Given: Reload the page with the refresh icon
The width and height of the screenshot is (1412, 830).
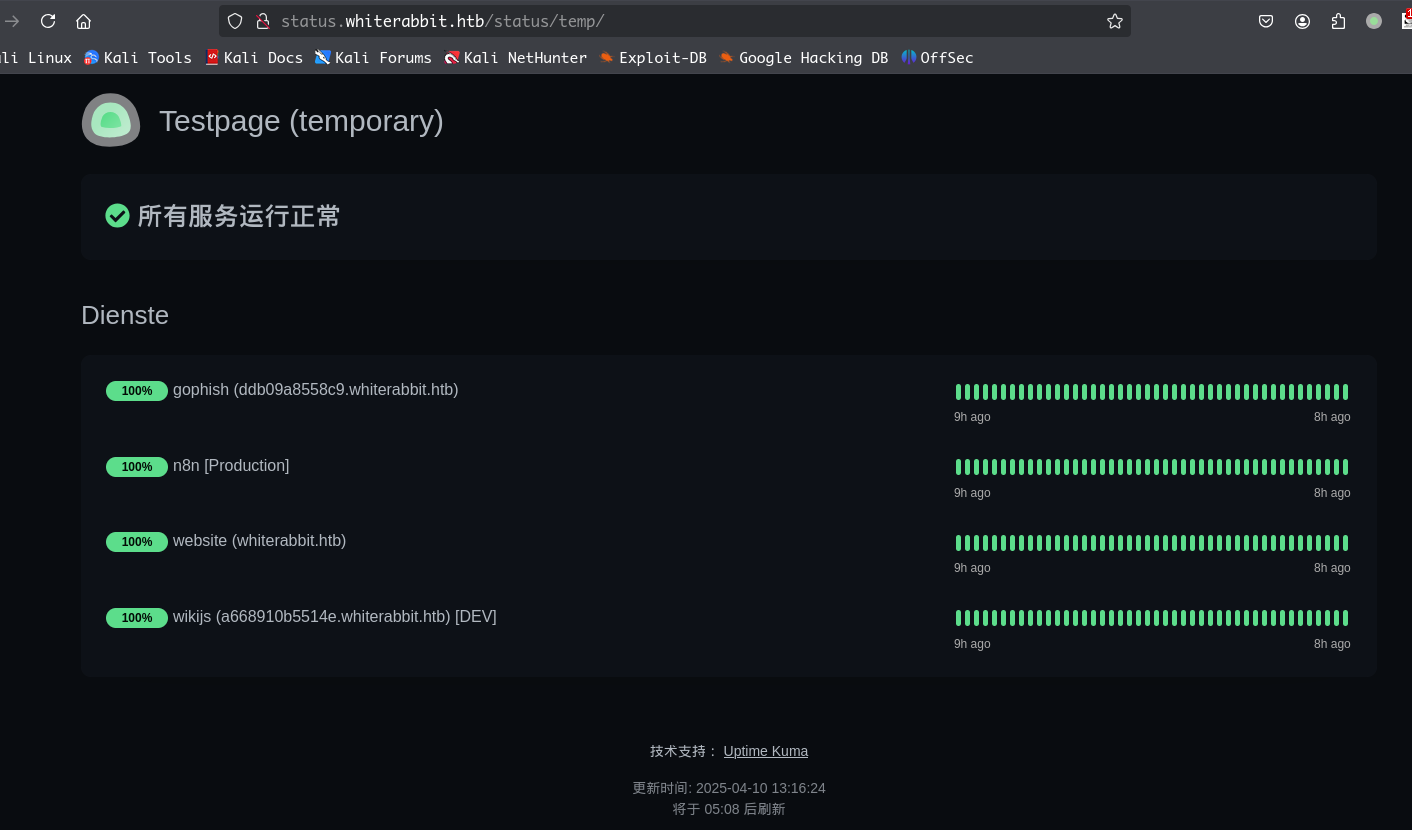Looking at the screenshot, I should pyautogui.click(x=48, y=21).
